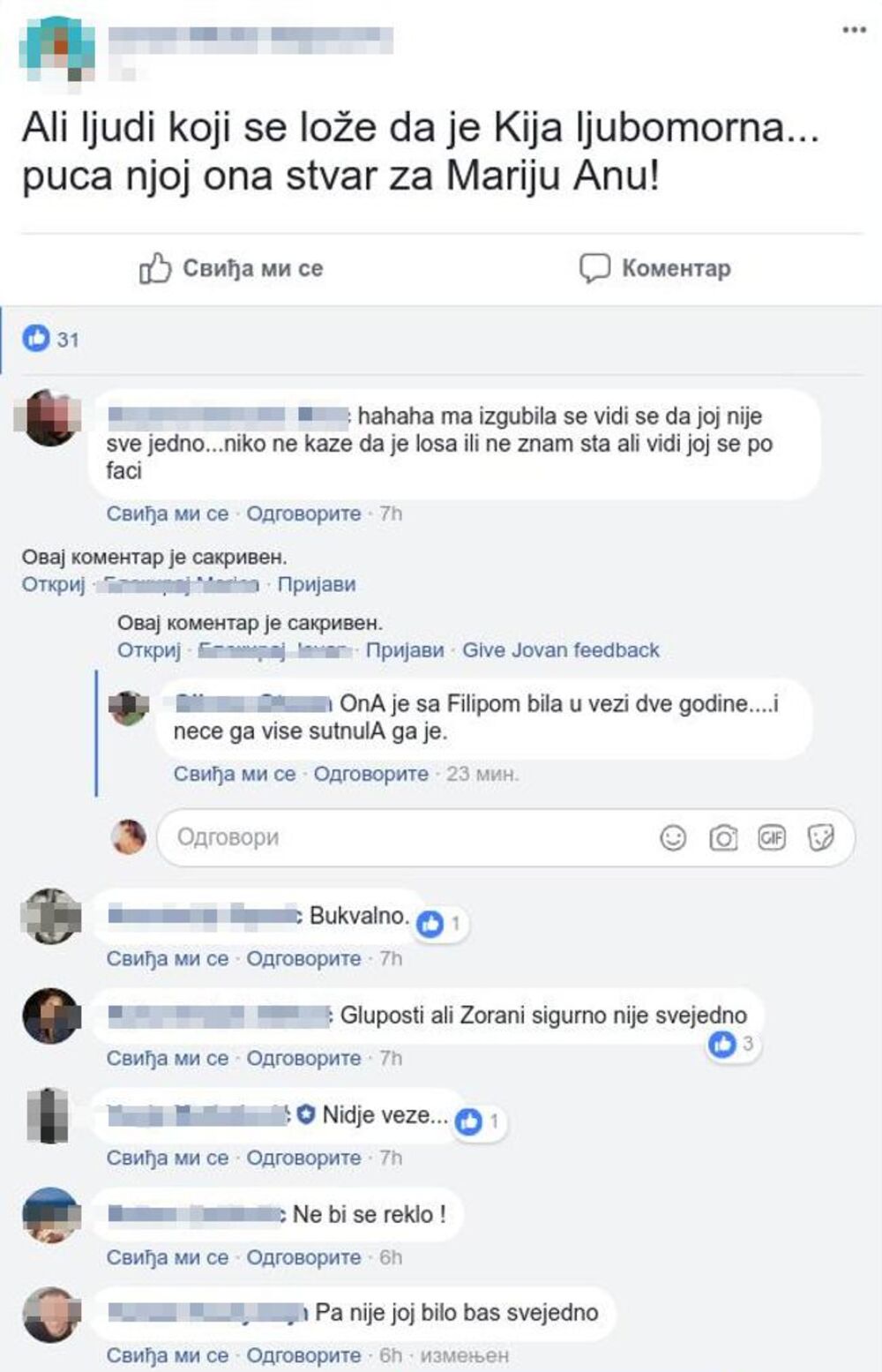Click the like reaction on Bukvalno comment
882x1372 pixels.
pyautogui.click(x=440, y=924)
